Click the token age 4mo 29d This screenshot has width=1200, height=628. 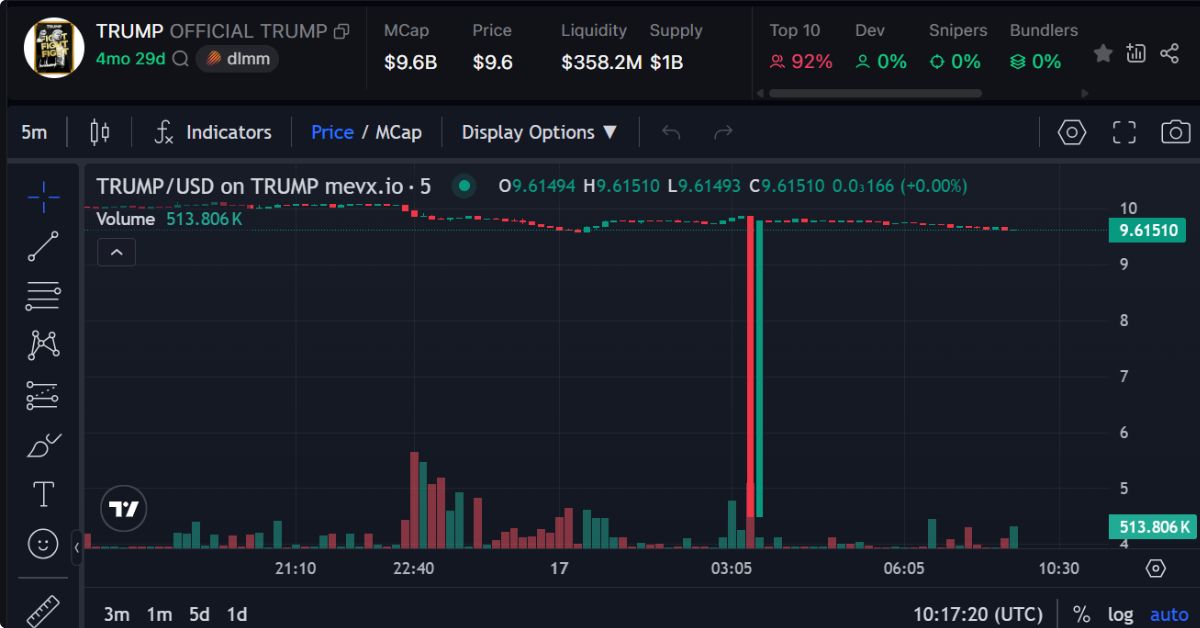click(131, 59)
